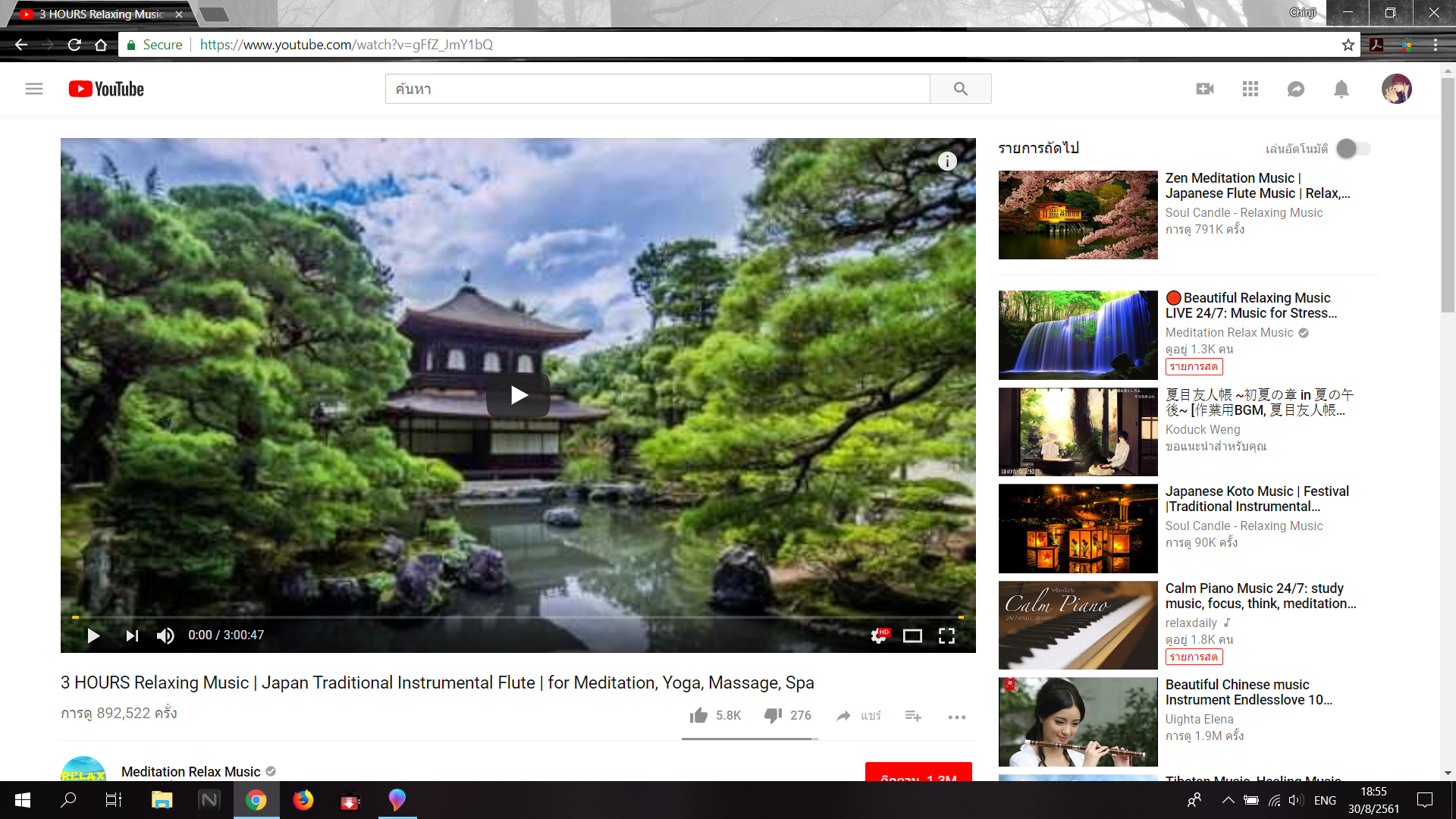This screenshot has height=819, width=1456.
Task: Mute the video volume
Action: (x=165, y=635)
